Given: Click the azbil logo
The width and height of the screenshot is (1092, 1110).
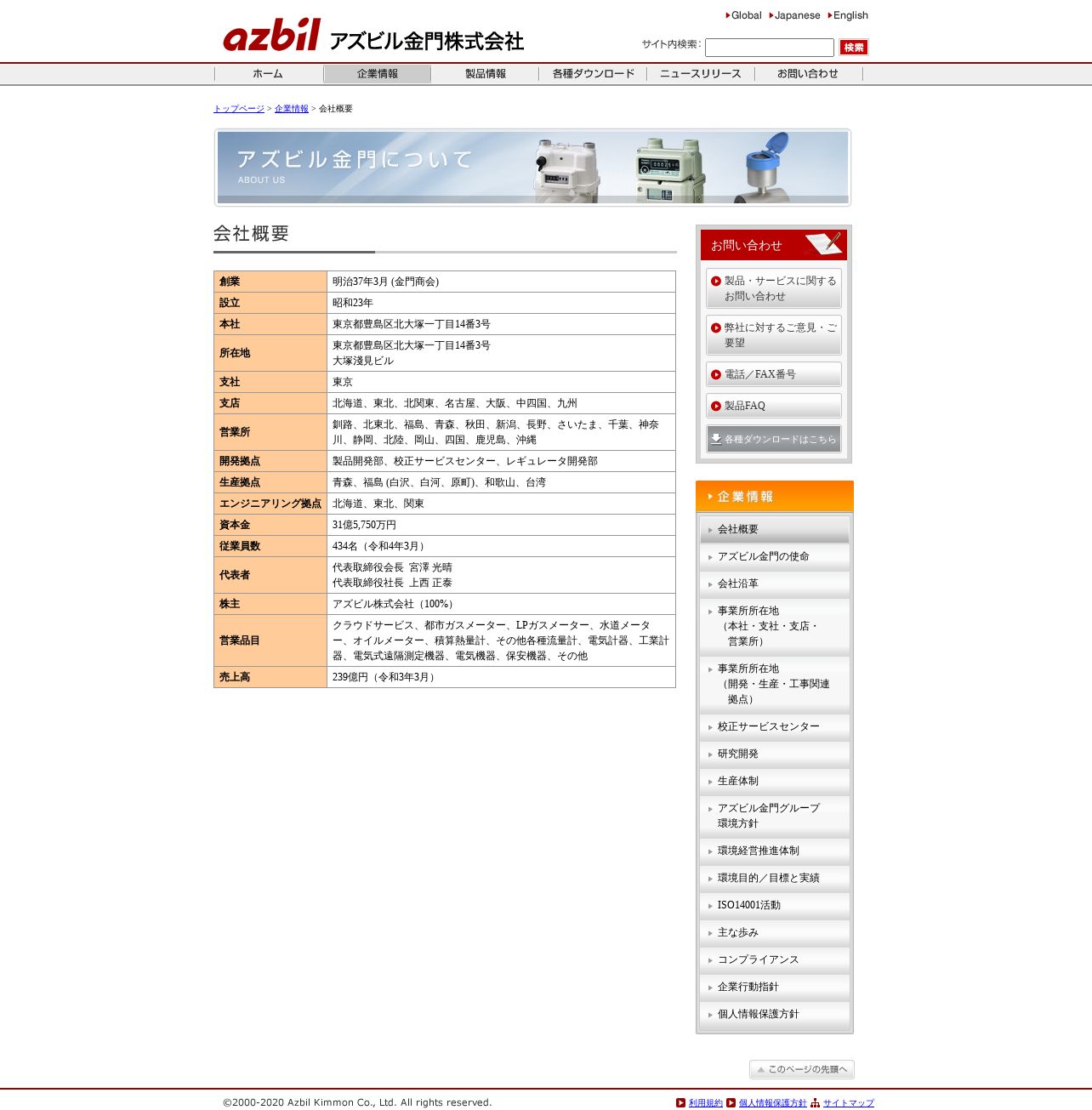Looking at the screenshot, I should [271, 36].
